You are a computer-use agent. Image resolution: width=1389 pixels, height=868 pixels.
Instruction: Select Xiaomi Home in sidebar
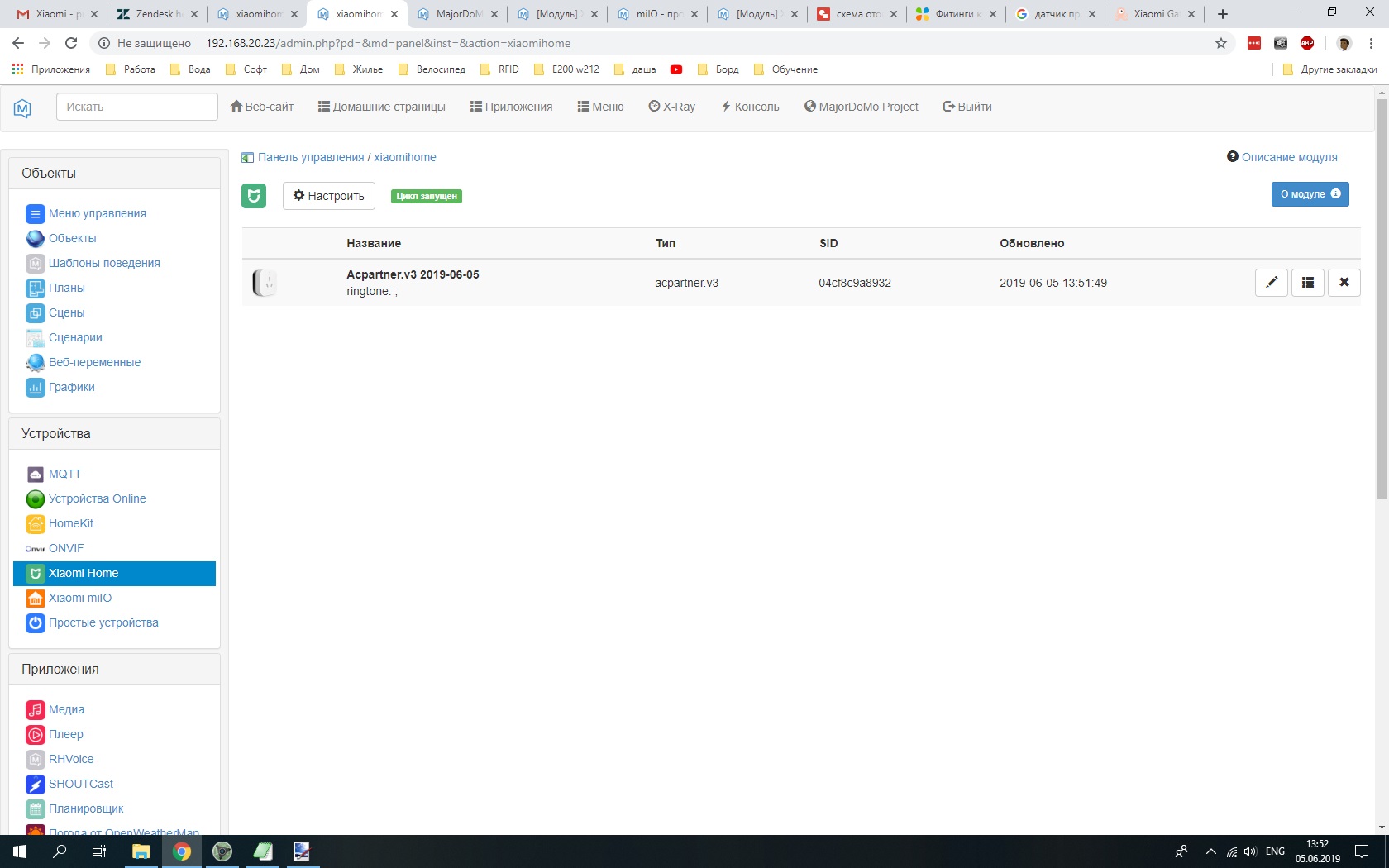click(114, 573)
